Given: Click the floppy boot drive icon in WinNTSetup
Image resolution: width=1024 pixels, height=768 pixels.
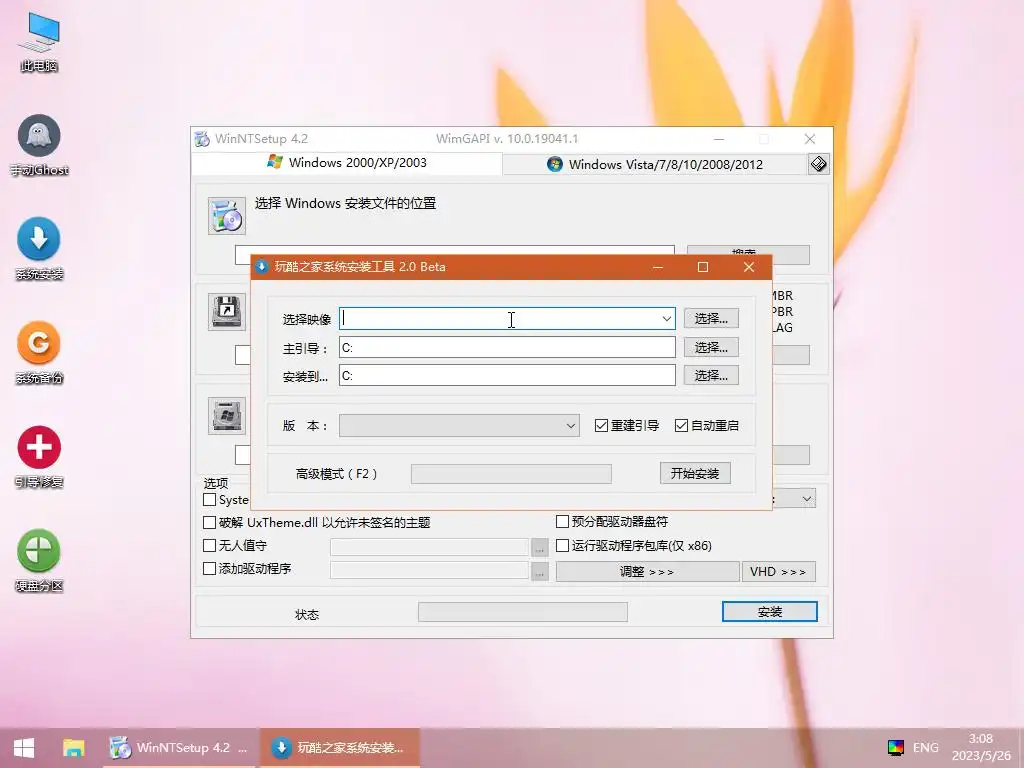Looking at the screenshot, I should [x=227, y=312].
